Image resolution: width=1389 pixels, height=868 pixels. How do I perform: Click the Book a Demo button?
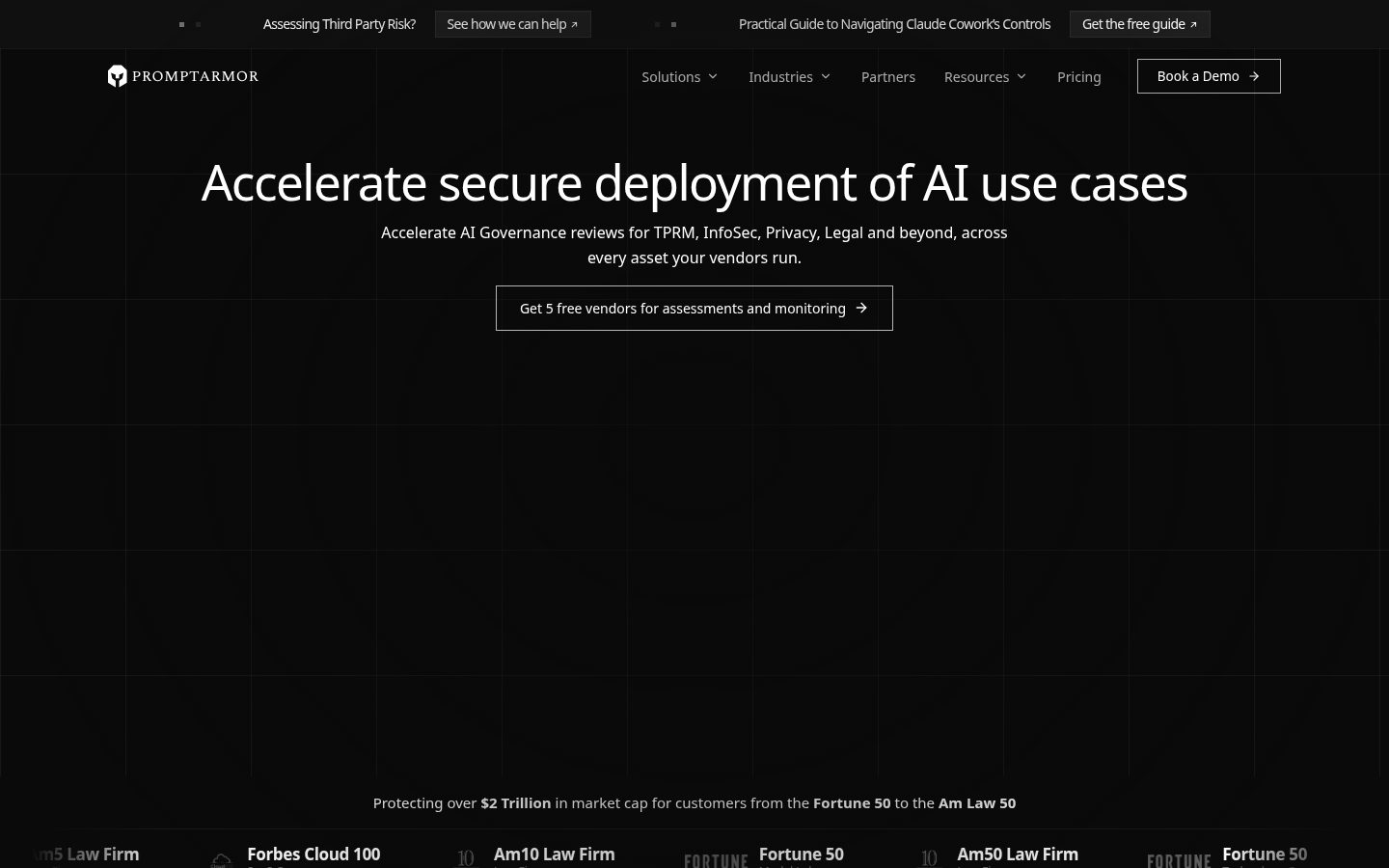point(1209,76)
